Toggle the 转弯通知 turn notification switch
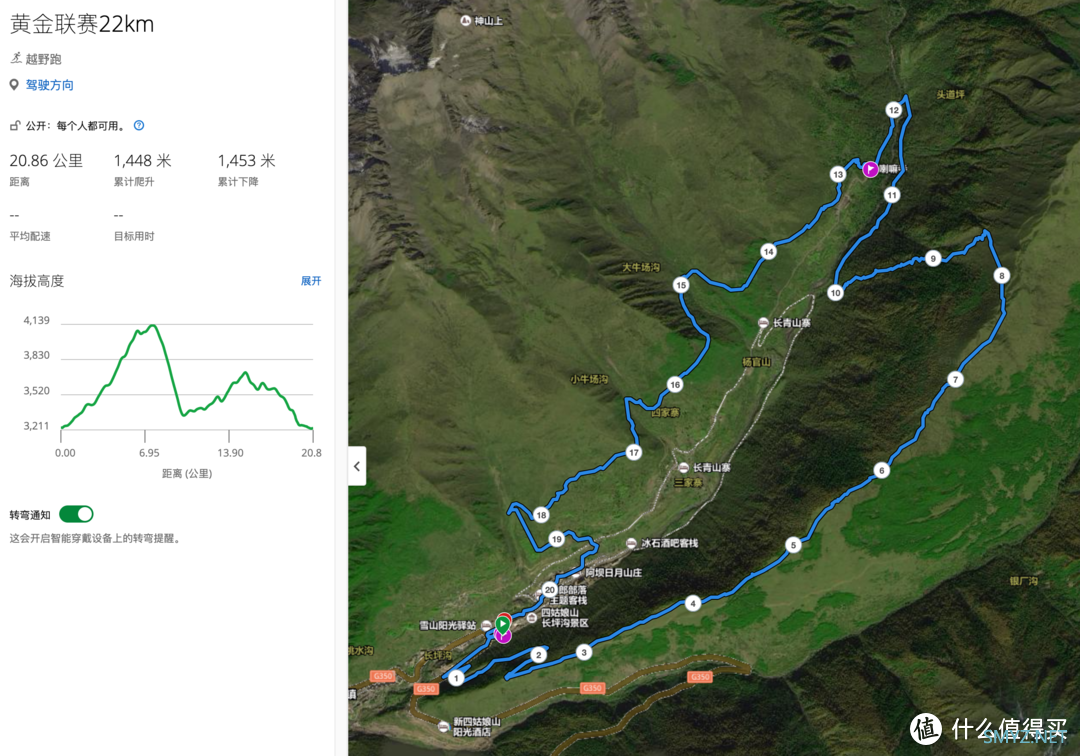The height and width of the screenshot is (756, 1080). (x=76, y=514)
